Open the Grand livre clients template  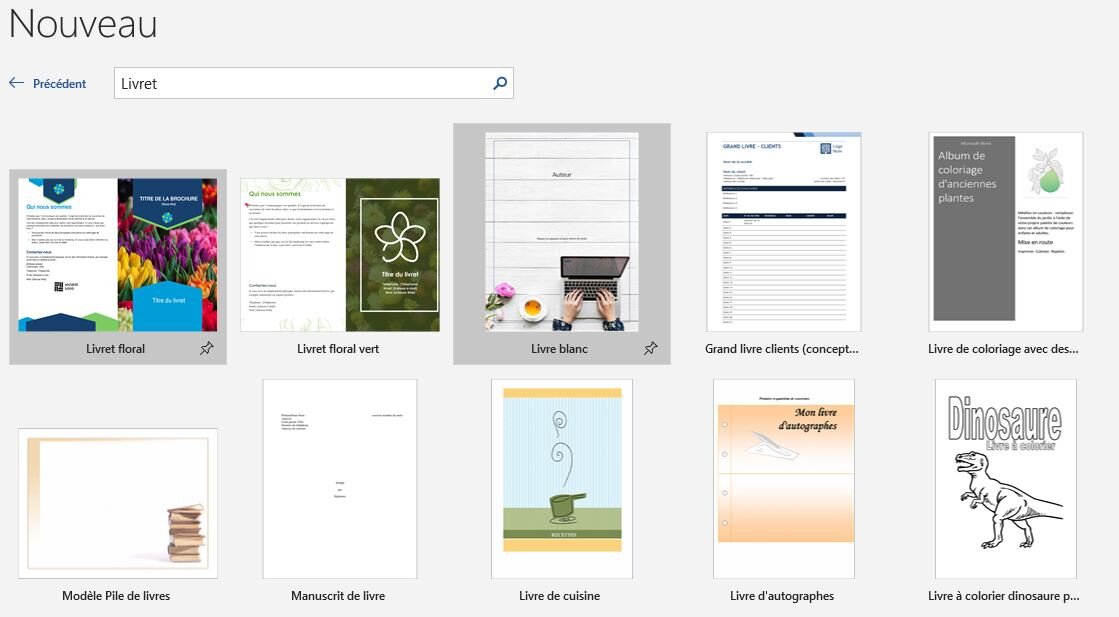tap(783, 230)
